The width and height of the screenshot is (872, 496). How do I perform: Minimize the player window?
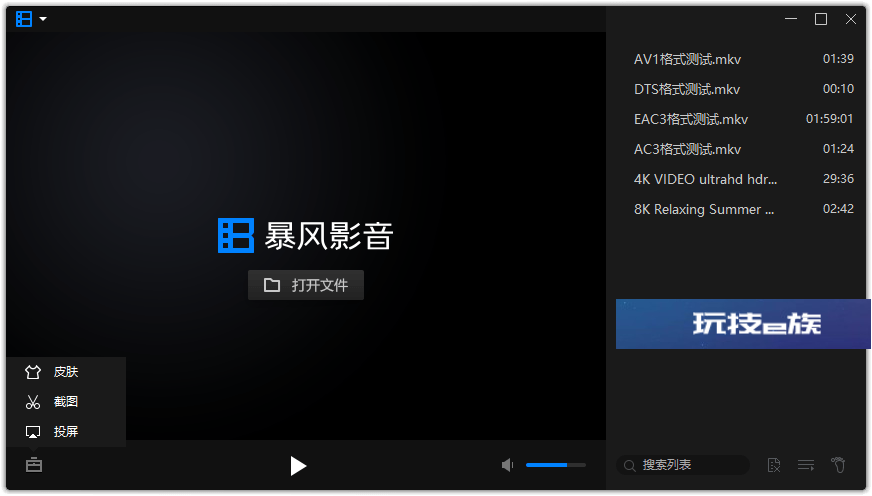[791, 19]
